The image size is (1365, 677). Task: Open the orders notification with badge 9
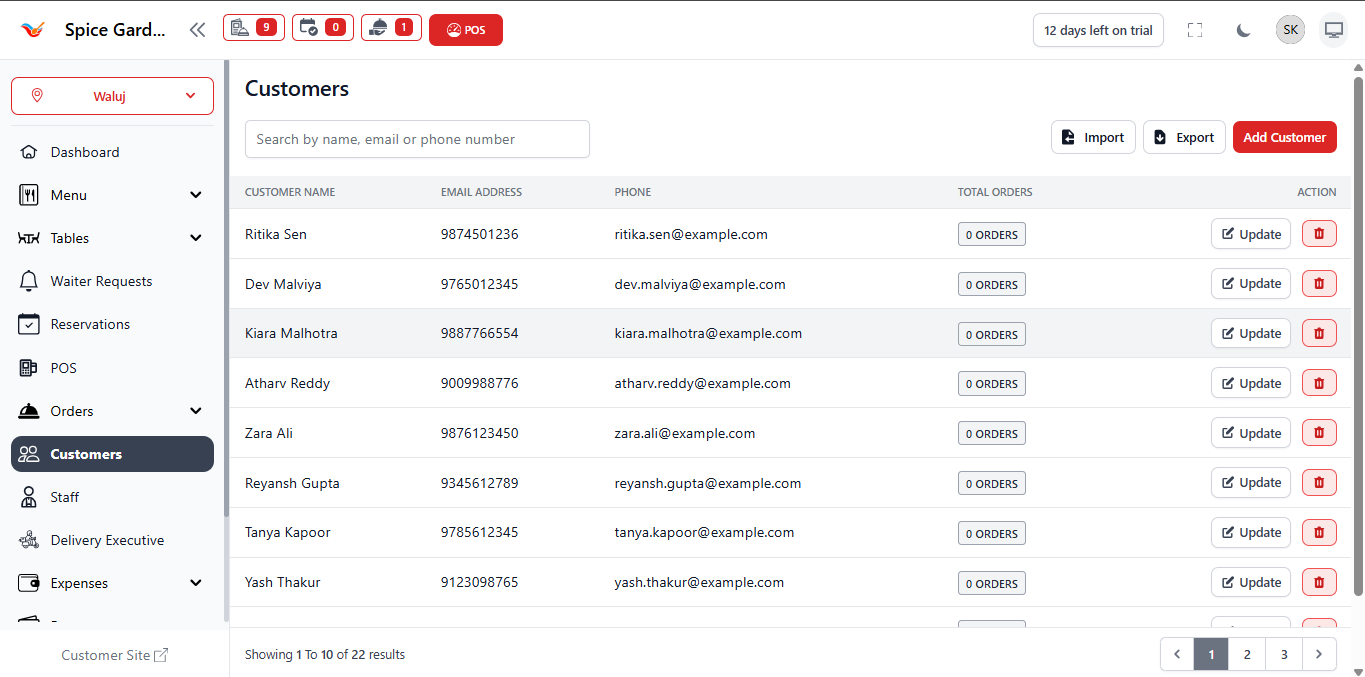point(253,27)
